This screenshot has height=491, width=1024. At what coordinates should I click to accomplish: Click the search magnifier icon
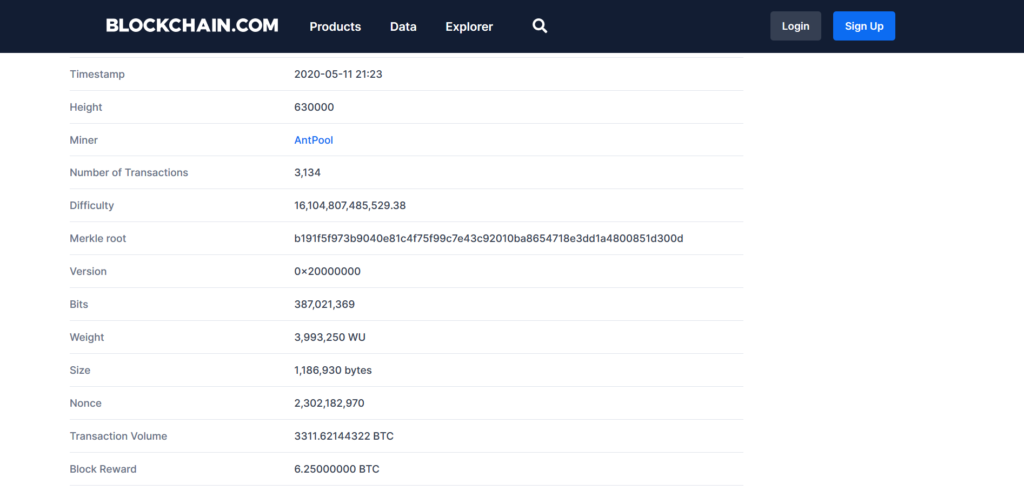(539, 26)
